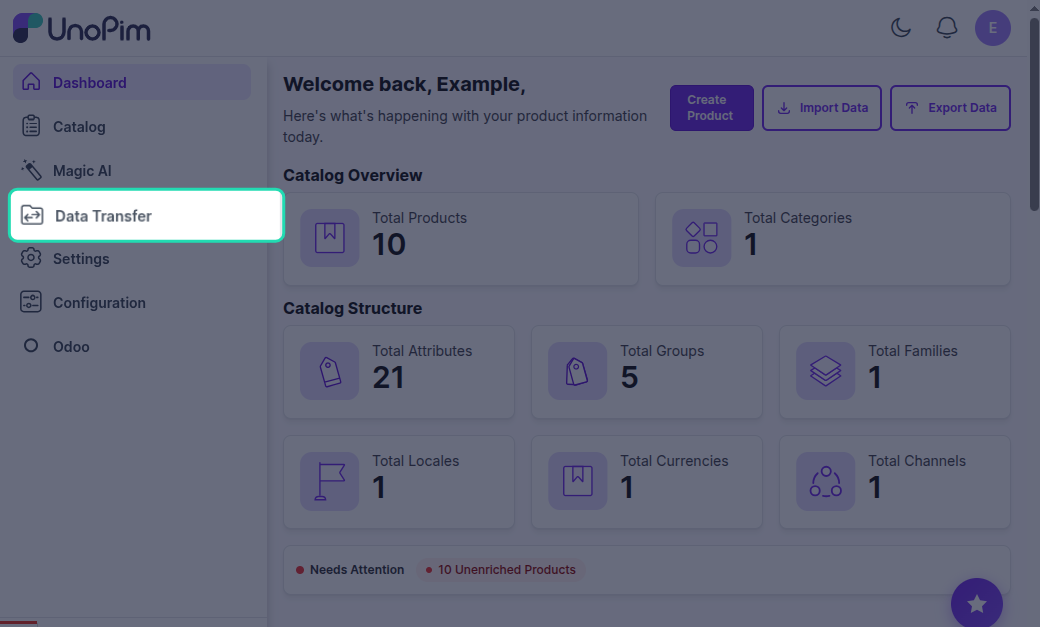Image resolution: width=1040 pixels, height=627 pixels.
Task: Click the Total Channels nodes icon
Action: tap(825, 481)
